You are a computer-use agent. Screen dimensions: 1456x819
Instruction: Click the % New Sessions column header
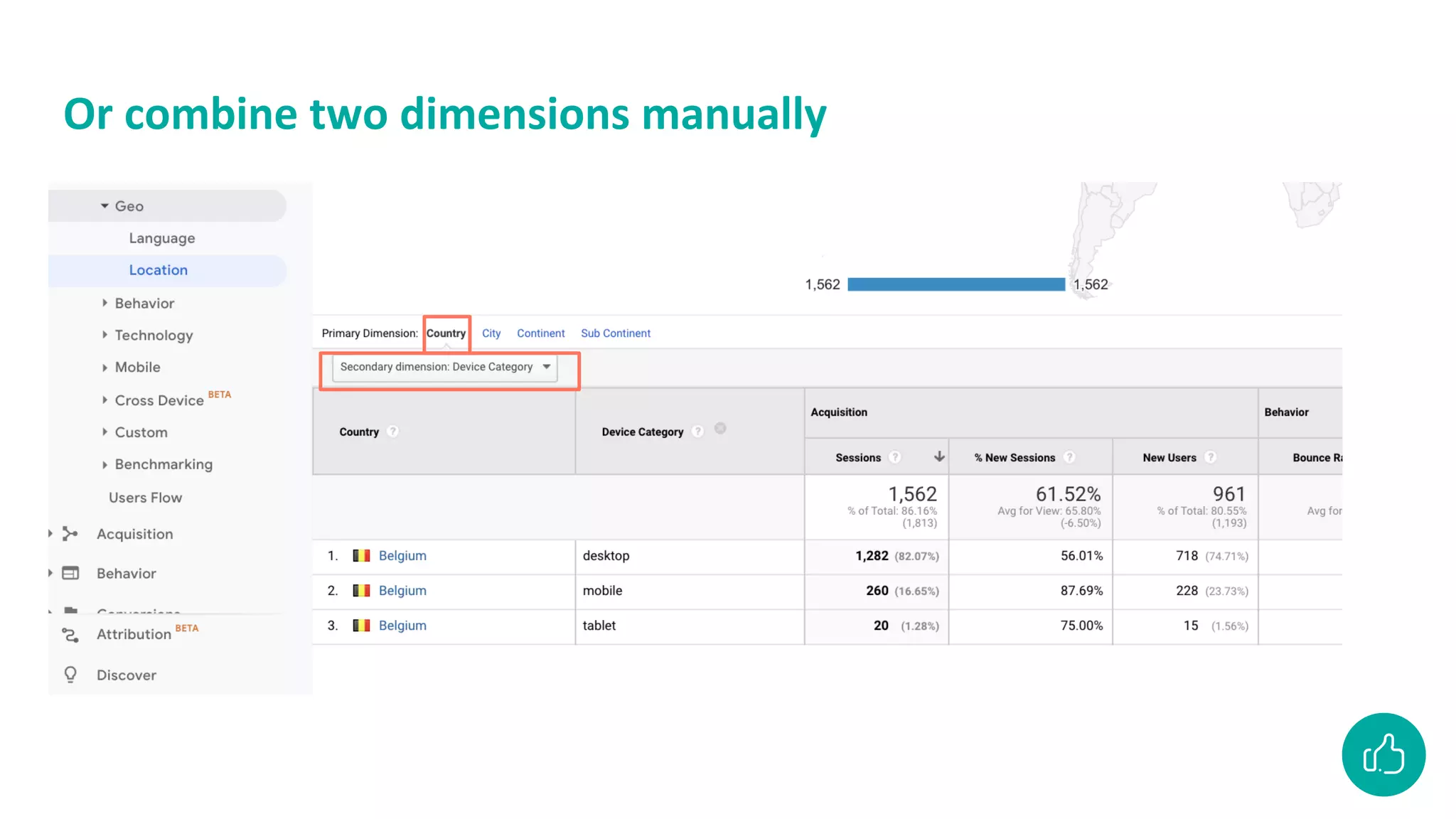pos(1015,458)
